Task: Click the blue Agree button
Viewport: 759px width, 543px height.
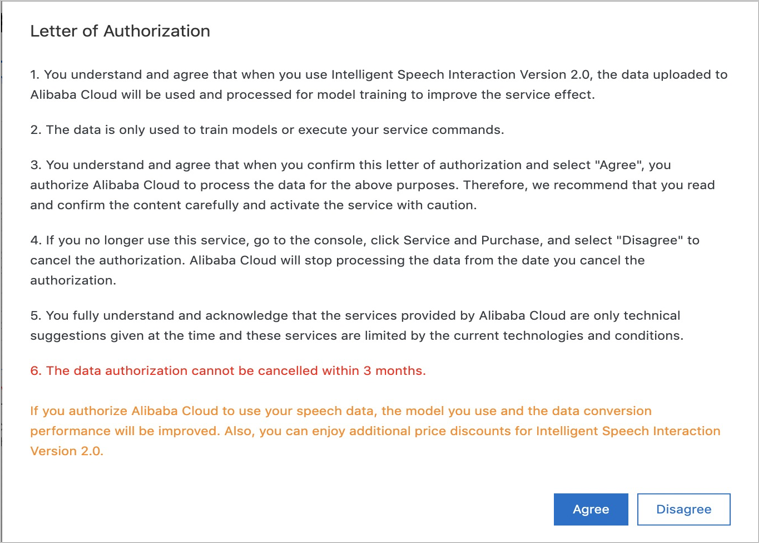Action: pyautogui.click(x=590, y=509)
